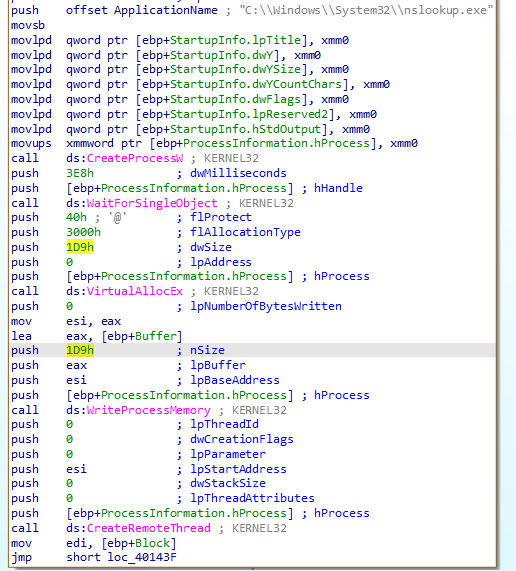The height and width of the screenshot is (571, 516).
Task: Click highlighted 1D9h on the dwSize line
Action: (x=80, y=247)
